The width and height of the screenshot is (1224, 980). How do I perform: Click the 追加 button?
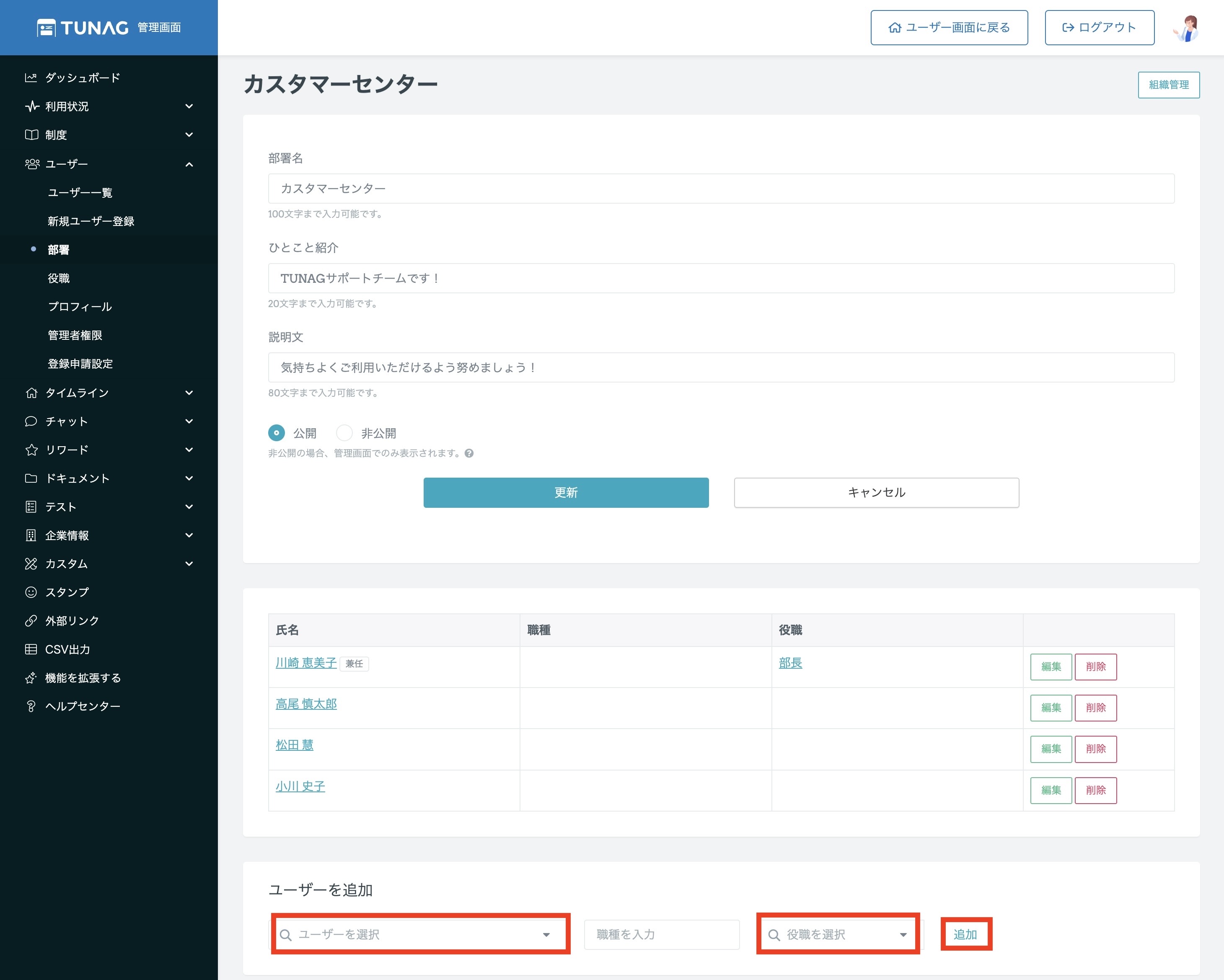click(965, 935)
